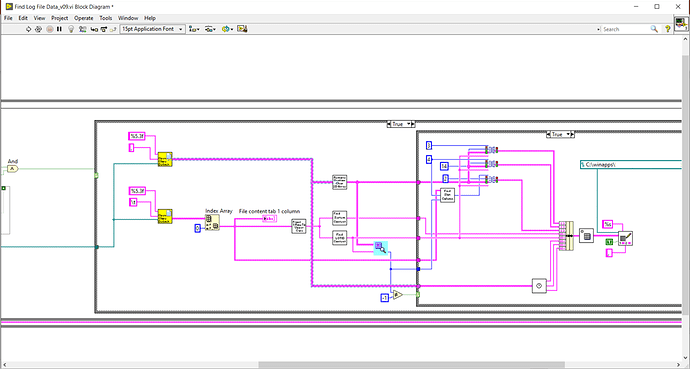The height and width of the screenshot is (369, 690).
Task: Select the Search/magnifier function node
Action: [x=381, y=248]
